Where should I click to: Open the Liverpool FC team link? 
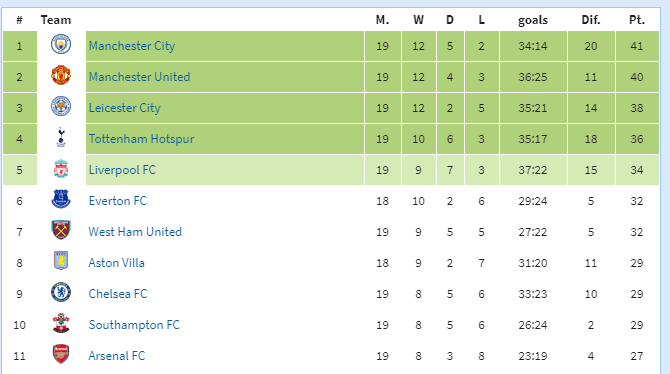pyautogui.click(x=122, y=170)
